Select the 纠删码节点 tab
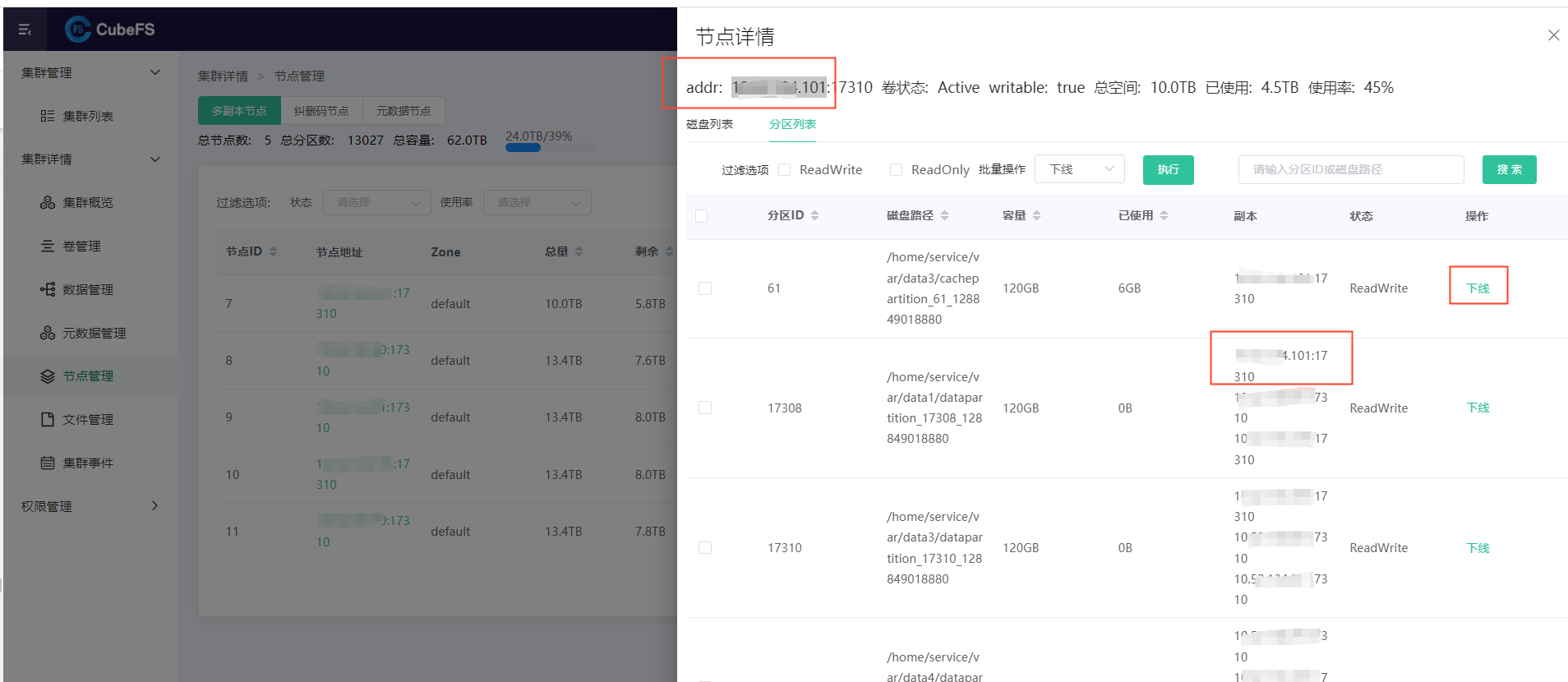This screenshot has width=1568, height=682. tap(321, 110)
